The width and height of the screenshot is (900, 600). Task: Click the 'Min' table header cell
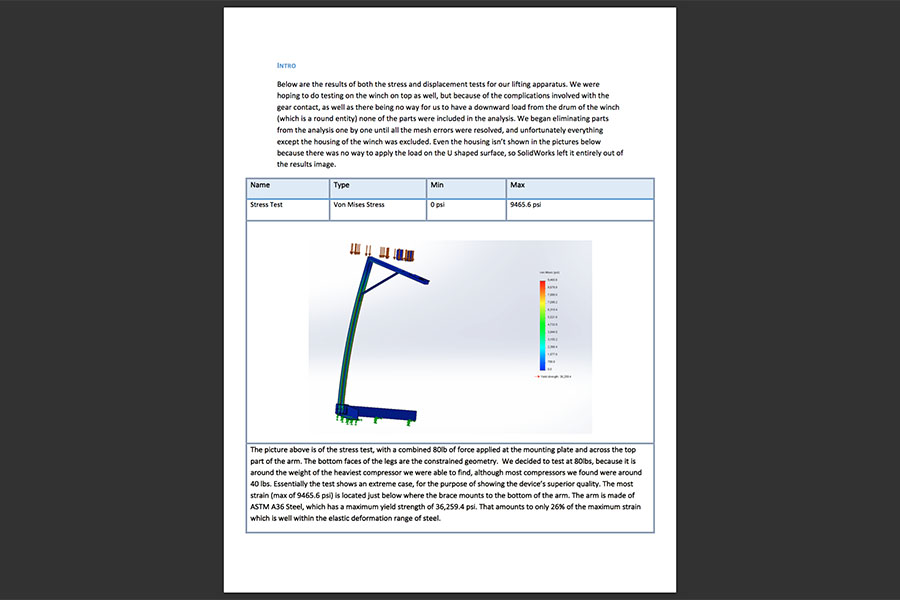466,188
